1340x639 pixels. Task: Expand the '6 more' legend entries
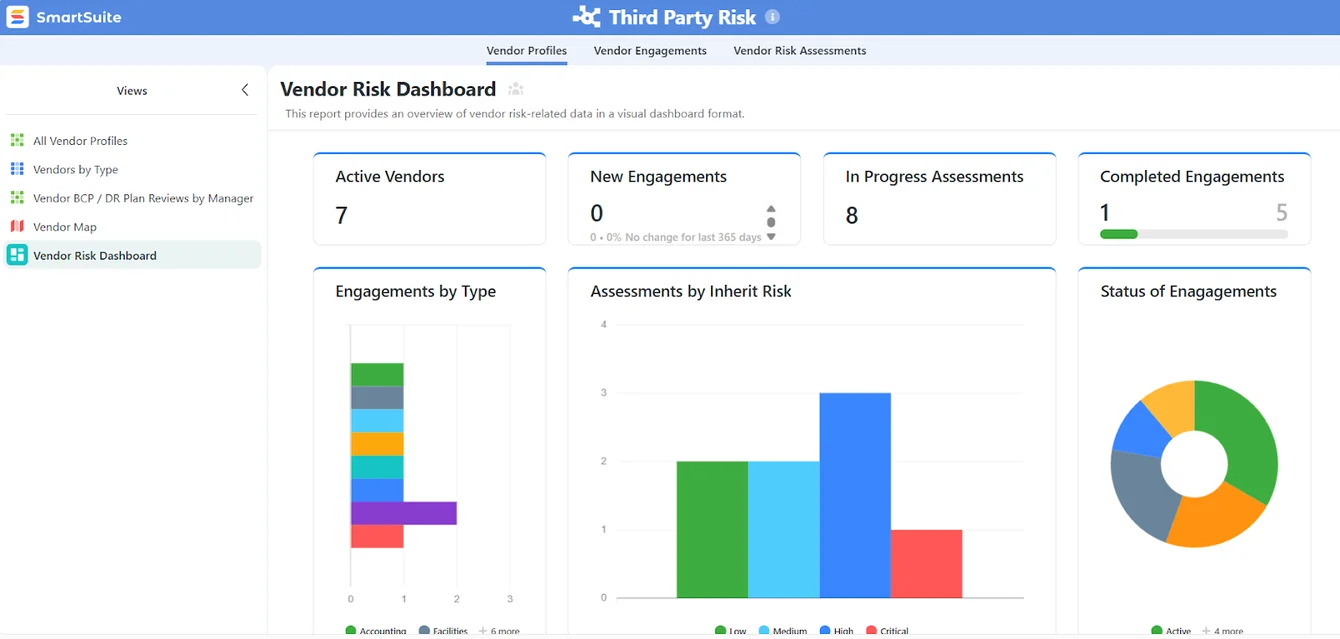(x=499, y=631)
